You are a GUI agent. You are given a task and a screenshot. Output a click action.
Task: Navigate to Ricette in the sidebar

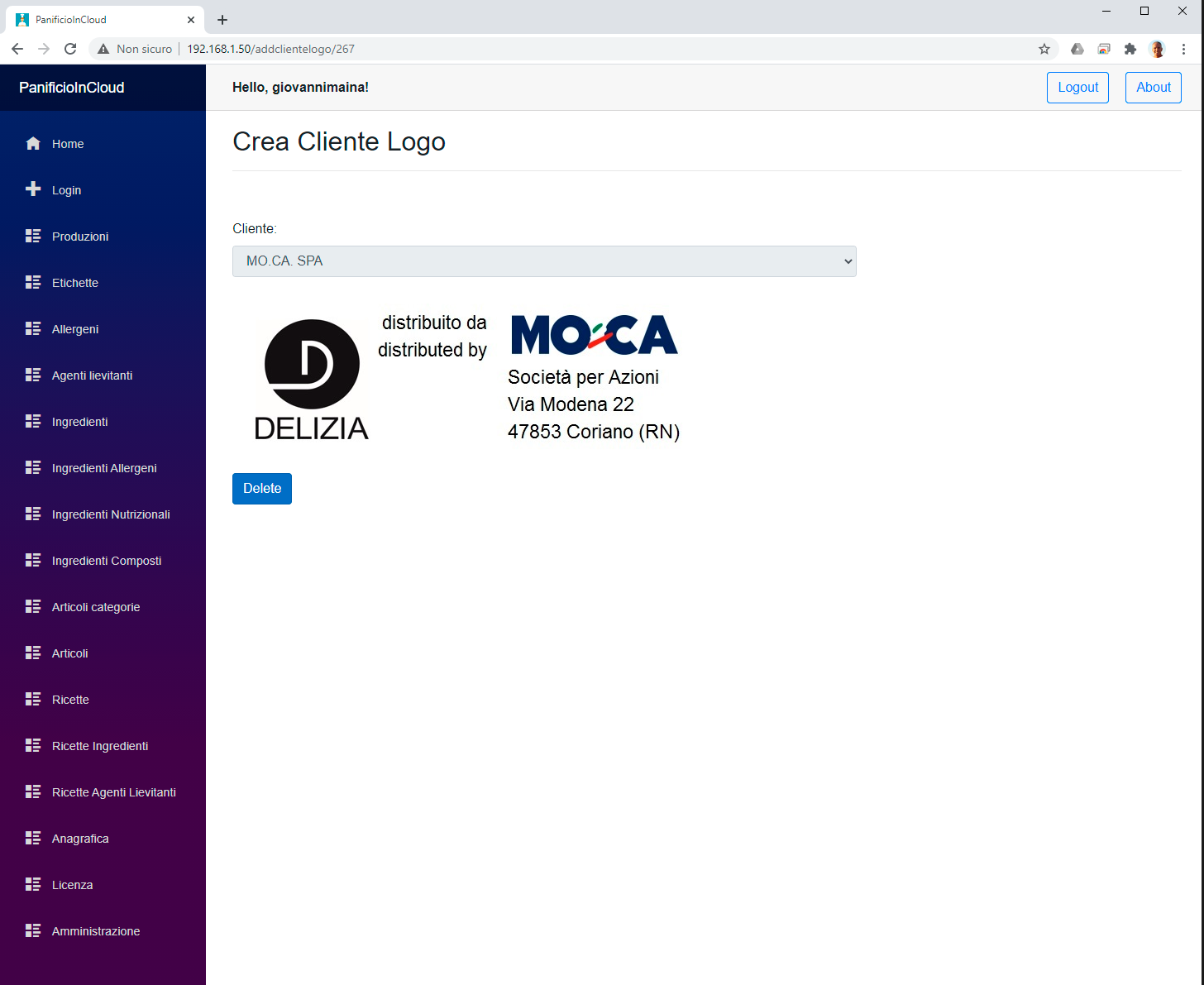click(103, 700)
